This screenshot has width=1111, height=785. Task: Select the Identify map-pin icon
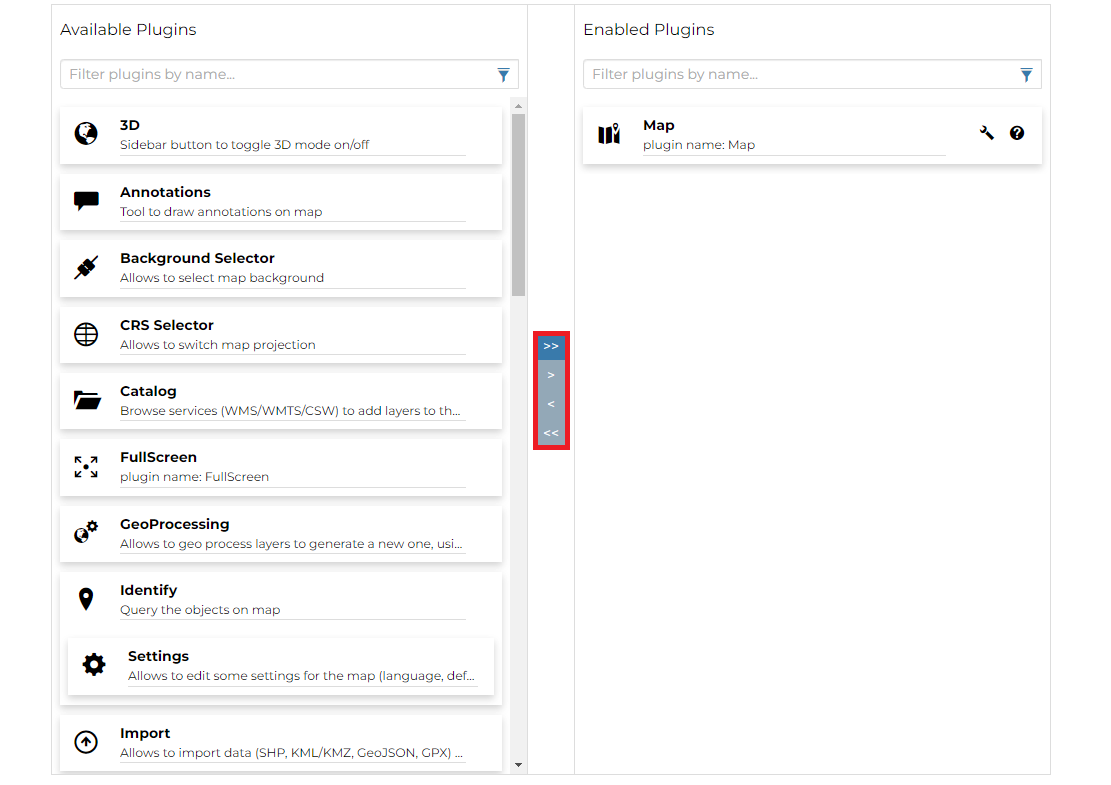[x=86, y=597]
